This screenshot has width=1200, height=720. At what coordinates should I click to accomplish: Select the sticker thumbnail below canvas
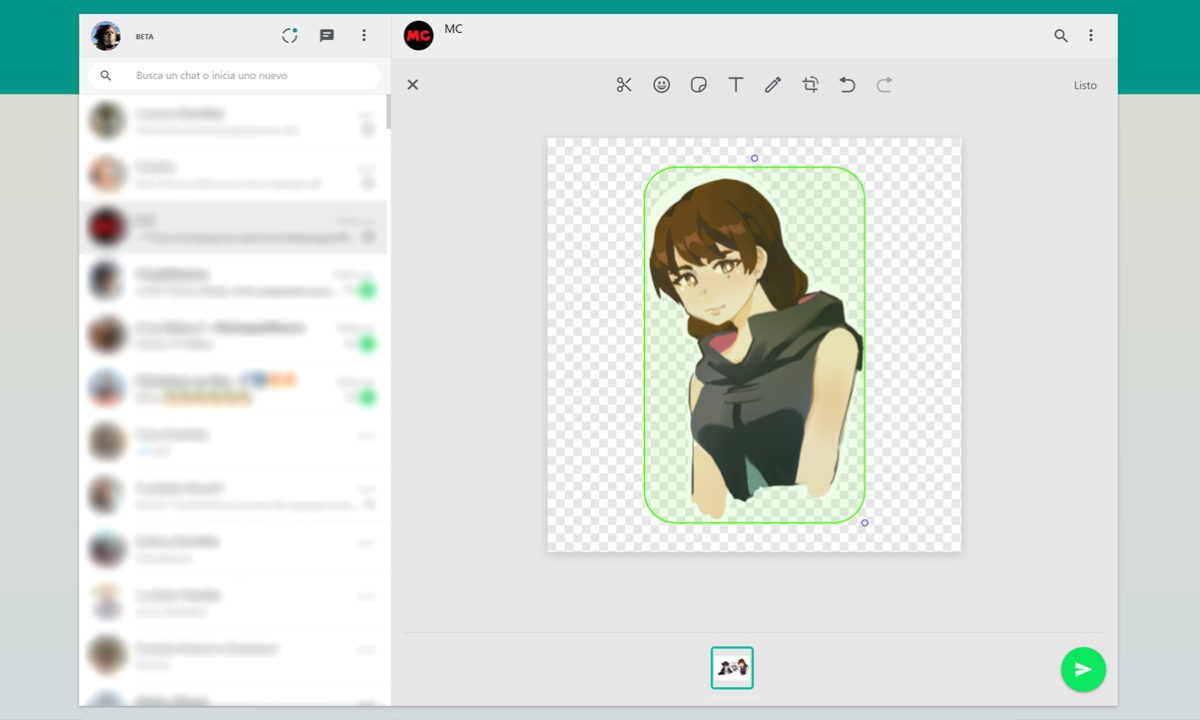tap(732, 668)
